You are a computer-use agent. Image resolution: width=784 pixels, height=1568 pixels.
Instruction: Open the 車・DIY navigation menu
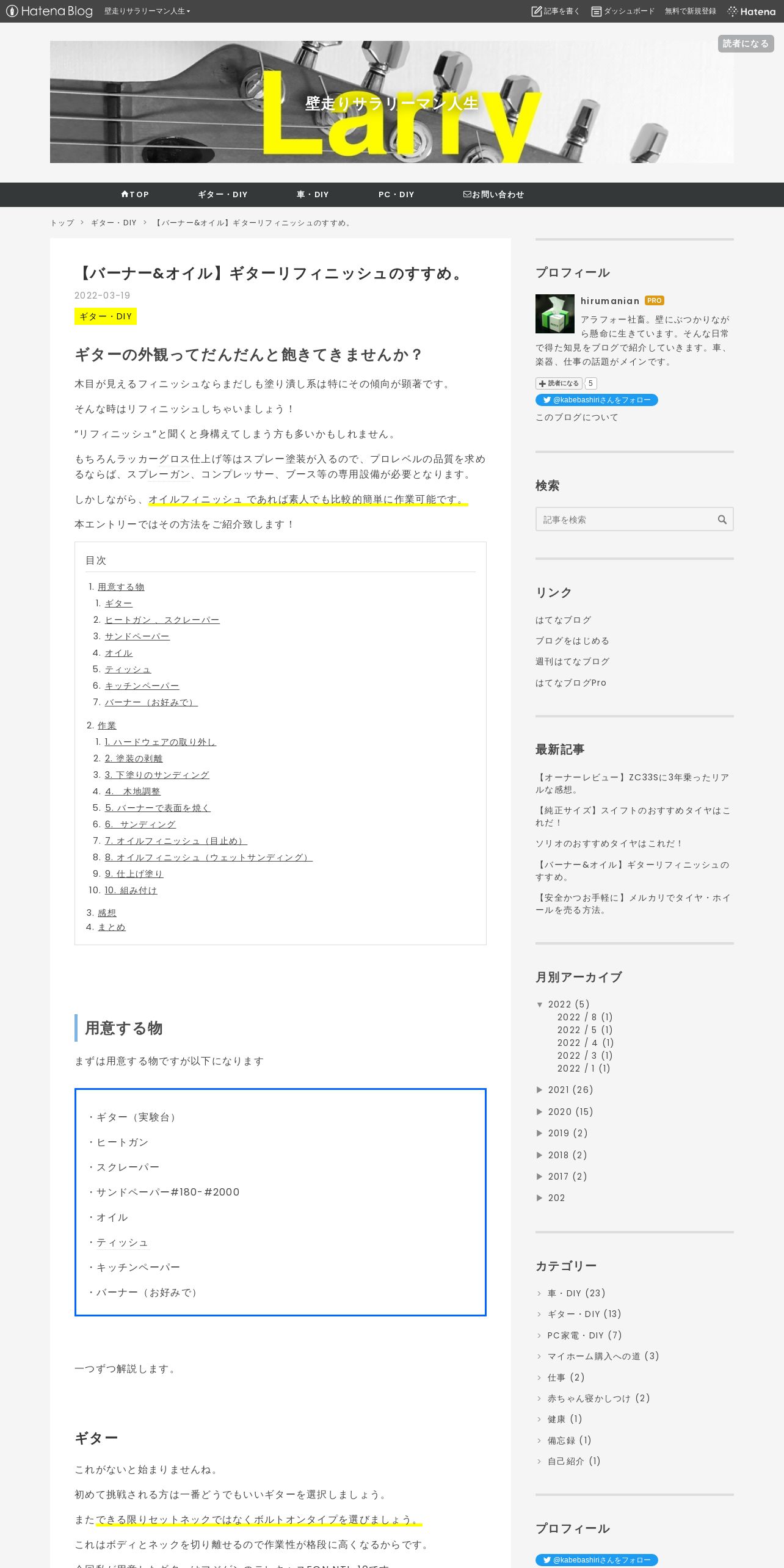tap(313, 195)
